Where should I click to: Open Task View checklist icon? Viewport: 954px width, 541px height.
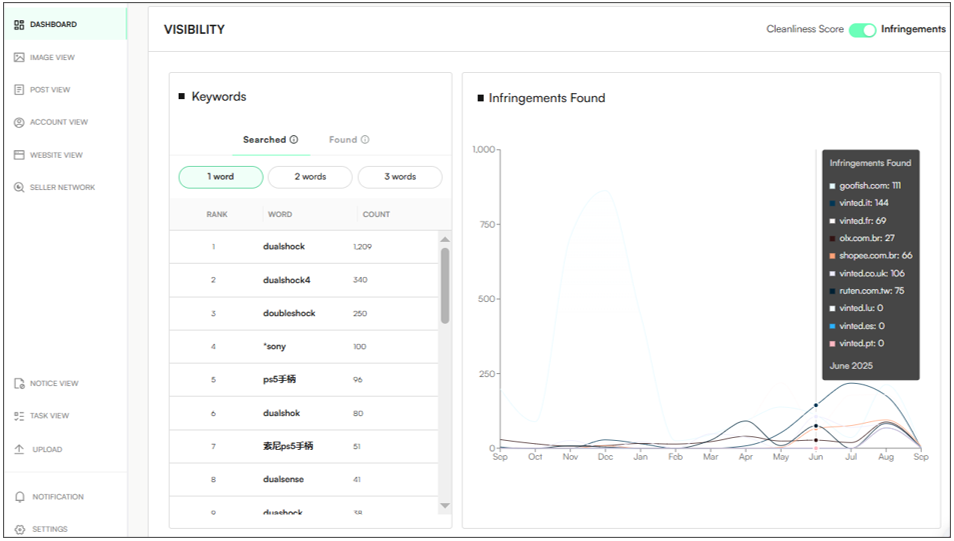click(19, 416)
